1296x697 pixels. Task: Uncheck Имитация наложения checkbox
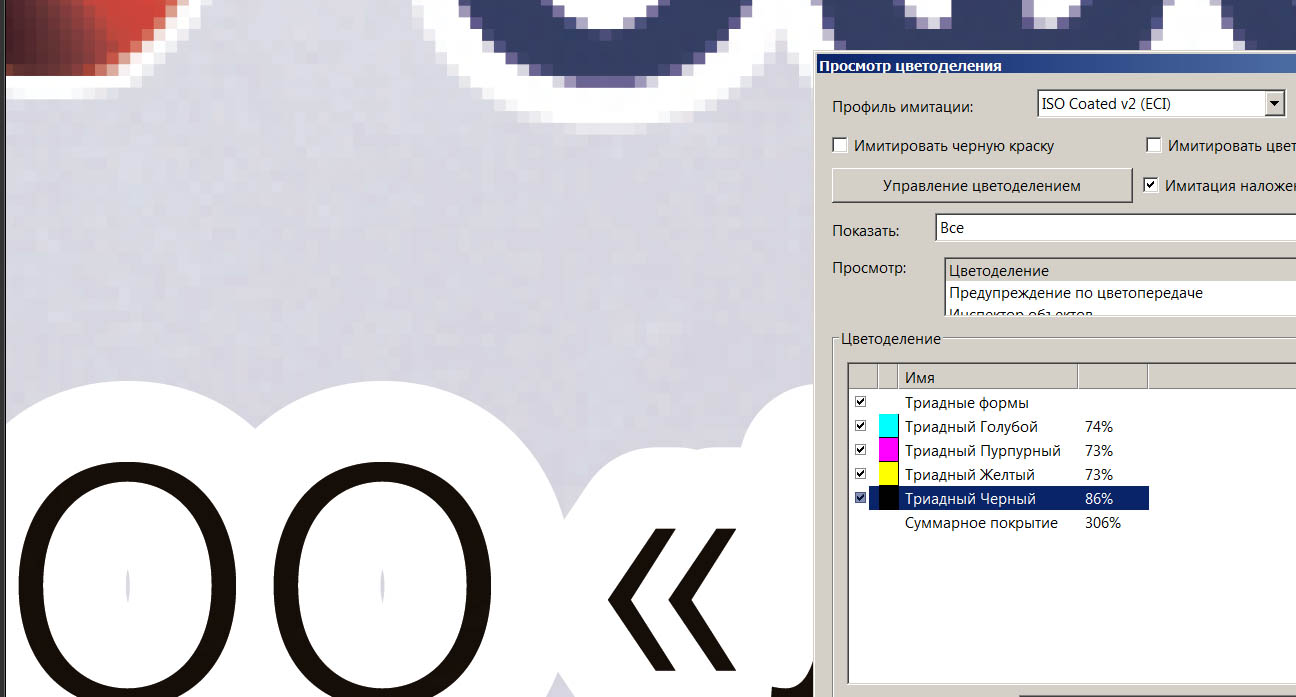pos(1150,185)
